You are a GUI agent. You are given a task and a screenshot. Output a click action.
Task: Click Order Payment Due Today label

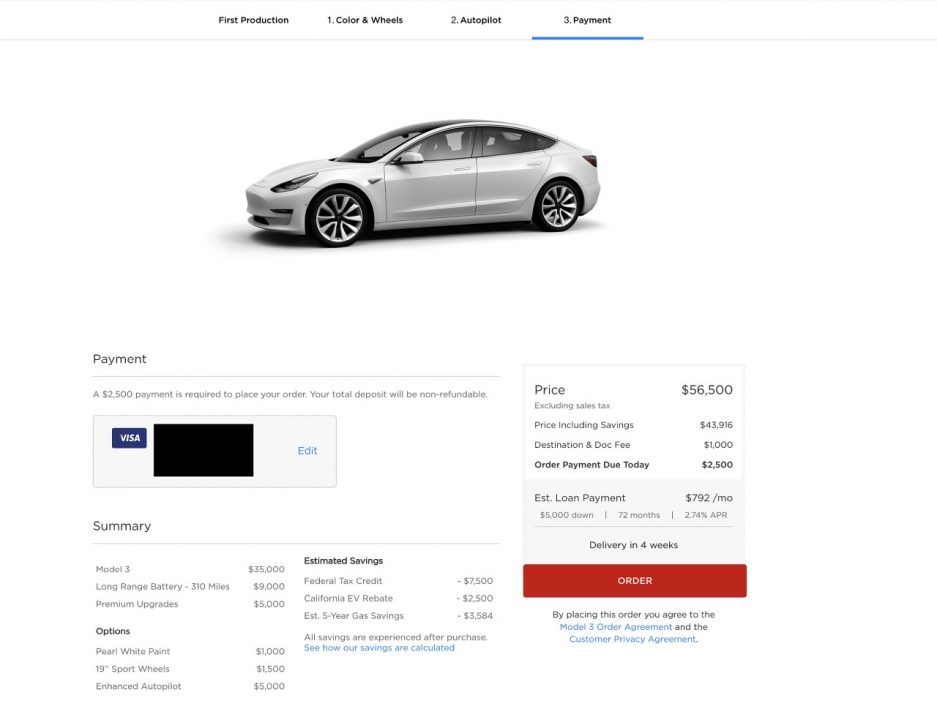[x=592, y=464]
